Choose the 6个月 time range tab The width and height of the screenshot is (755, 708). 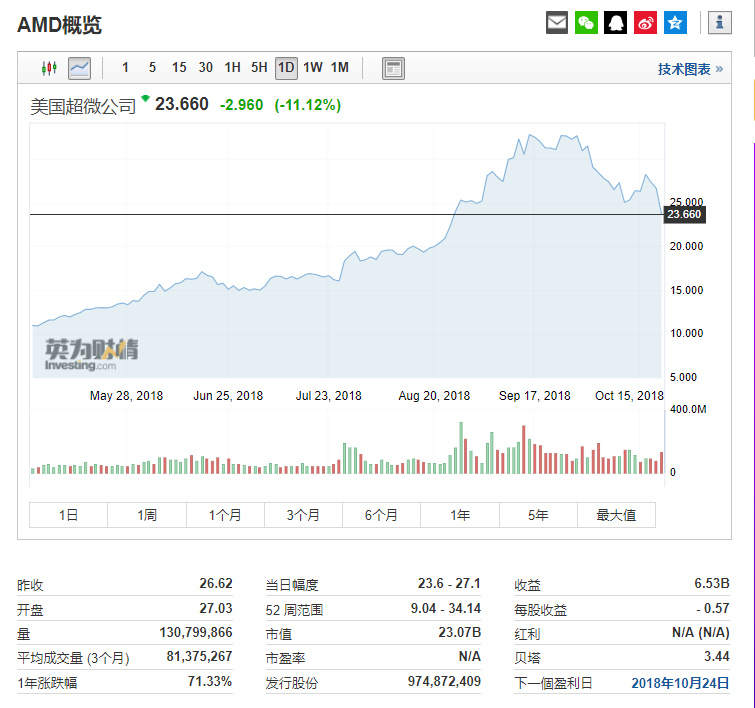(381, 515)
